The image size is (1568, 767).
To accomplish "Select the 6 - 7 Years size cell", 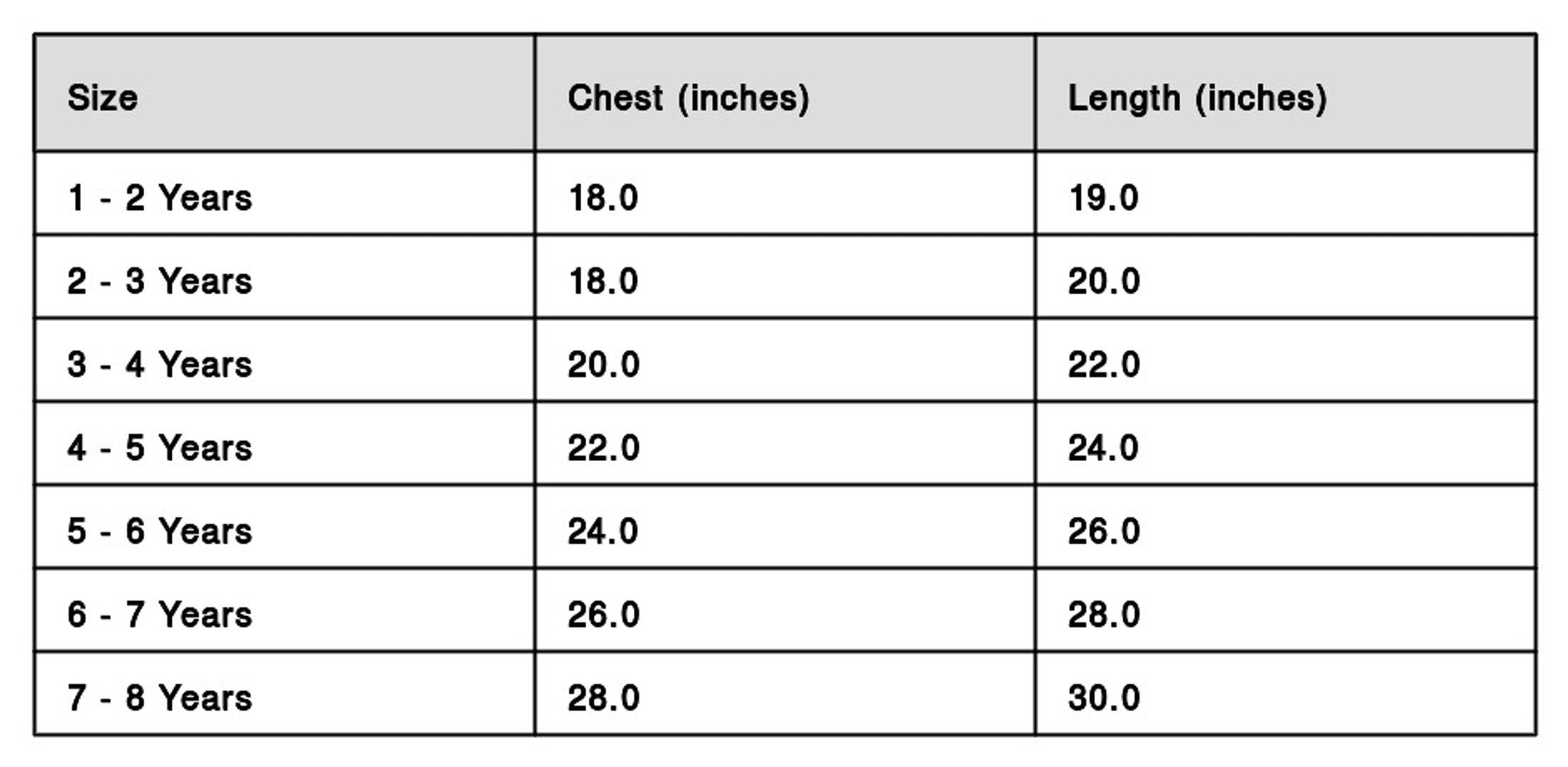I will [x=160, y=614].
